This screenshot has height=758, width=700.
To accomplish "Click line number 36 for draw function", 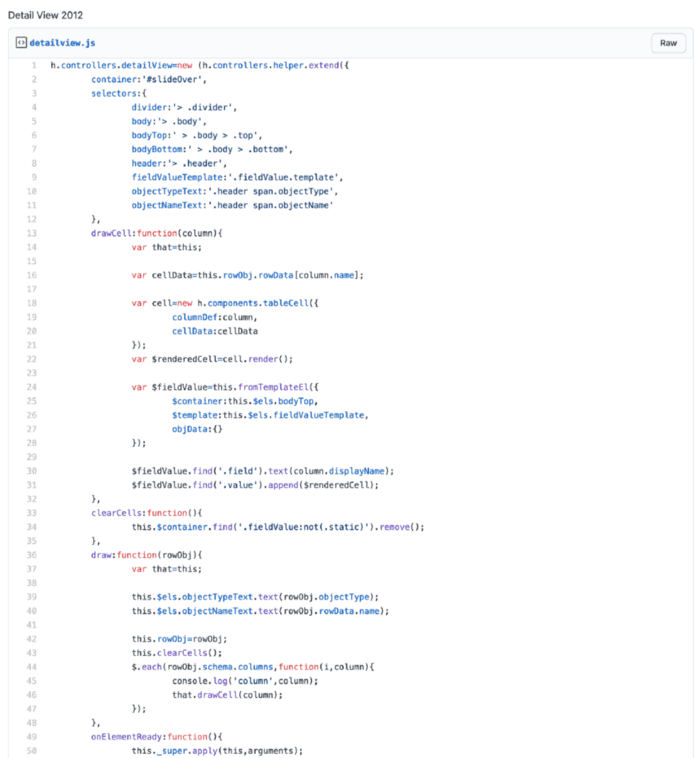I will [32, 555].
